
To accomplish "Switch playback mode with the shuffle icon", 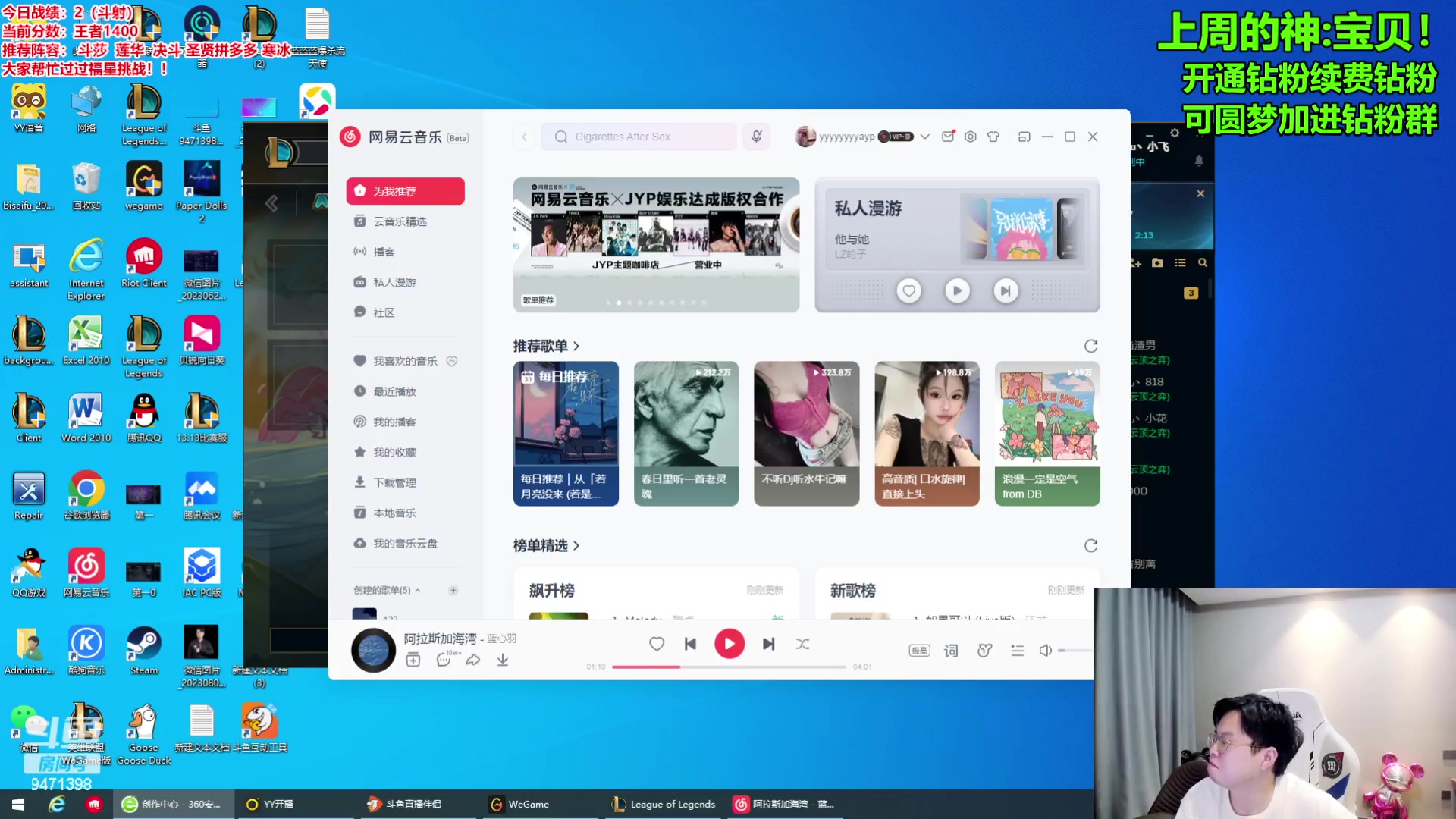I will point(802,643).
